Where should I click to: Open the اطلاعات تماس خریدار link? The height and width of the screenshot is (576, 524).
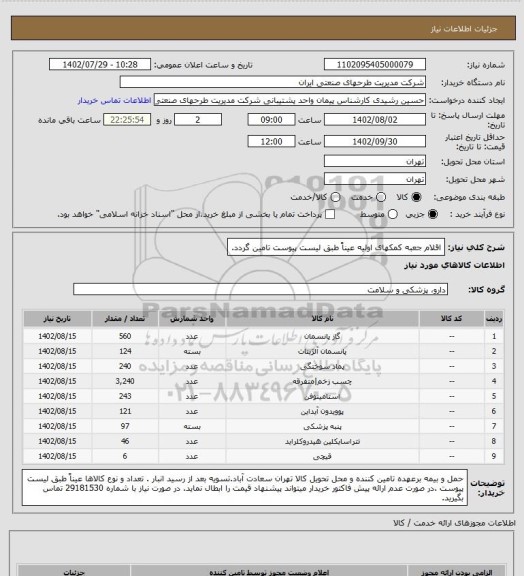coord(115,100)
